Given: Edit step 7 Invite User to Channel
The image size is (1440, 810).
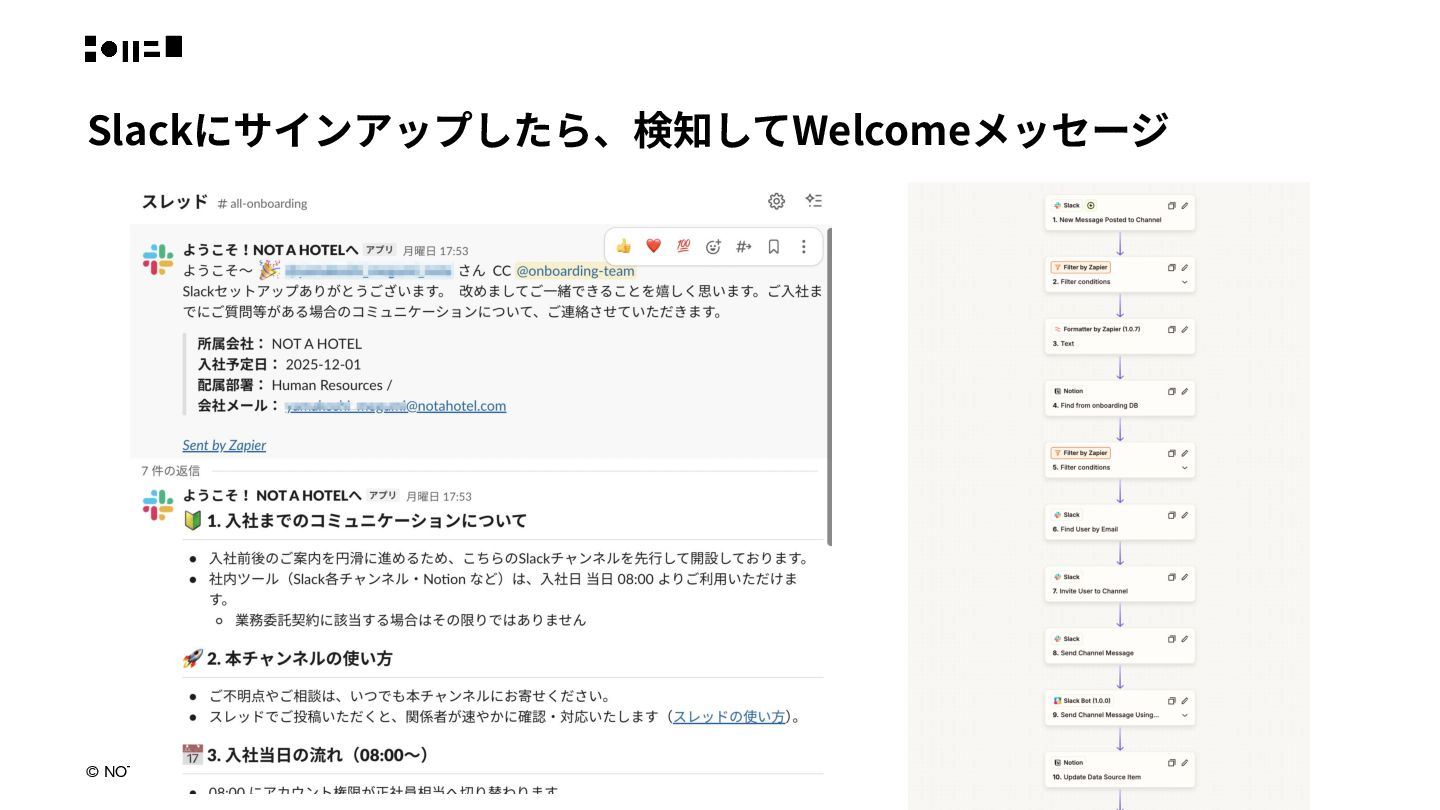Looking at the screenshot, I should pyautogui.click(x=1185, y=577).
